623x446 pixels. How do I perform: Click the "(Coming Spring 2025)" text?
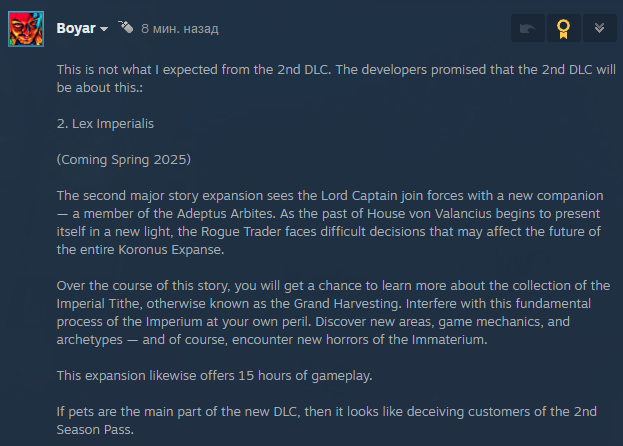point(123,160)
